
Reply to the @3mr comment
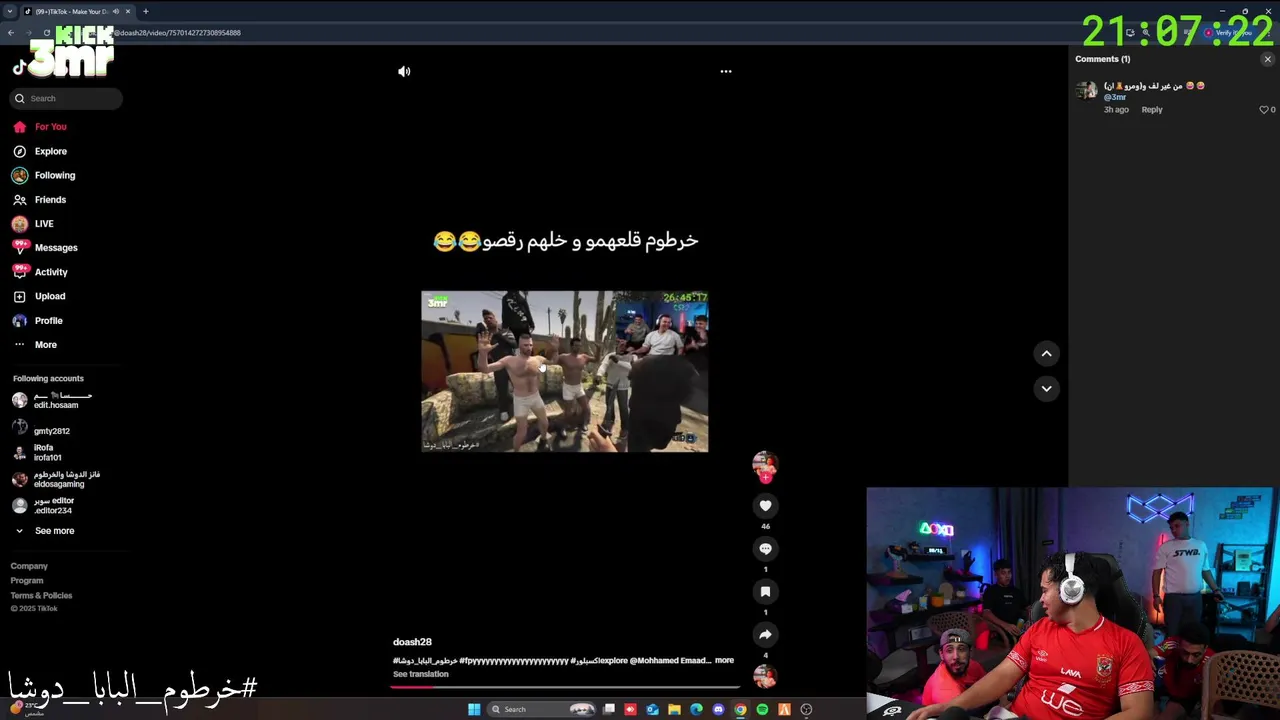(x=1152, y=110)
